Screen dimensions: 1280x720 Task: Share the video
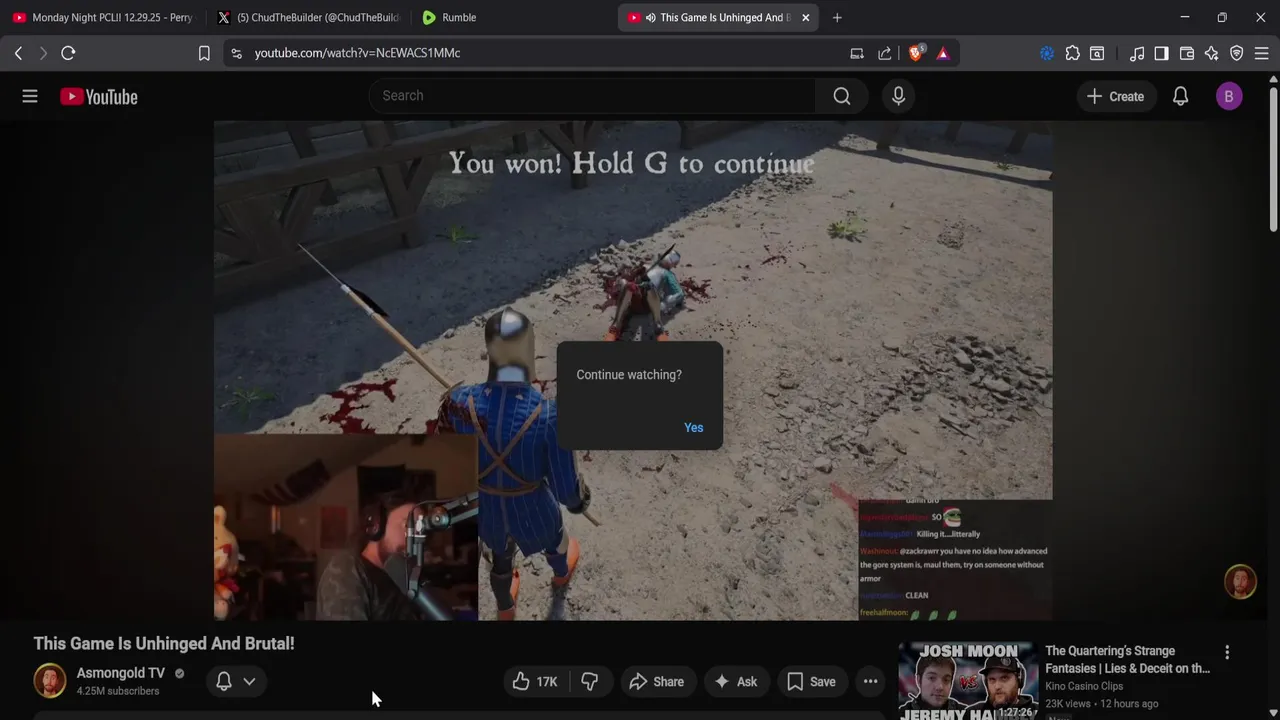[657, 682]
